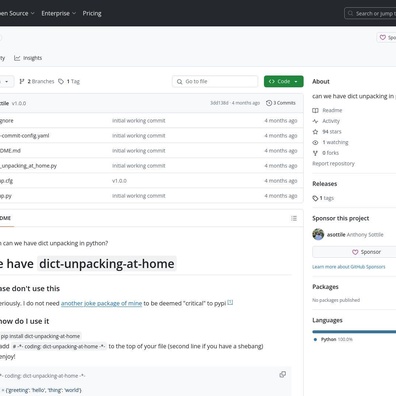The image size is (396, 396).
Task: Open the Readme link in About
Action: 332,110
